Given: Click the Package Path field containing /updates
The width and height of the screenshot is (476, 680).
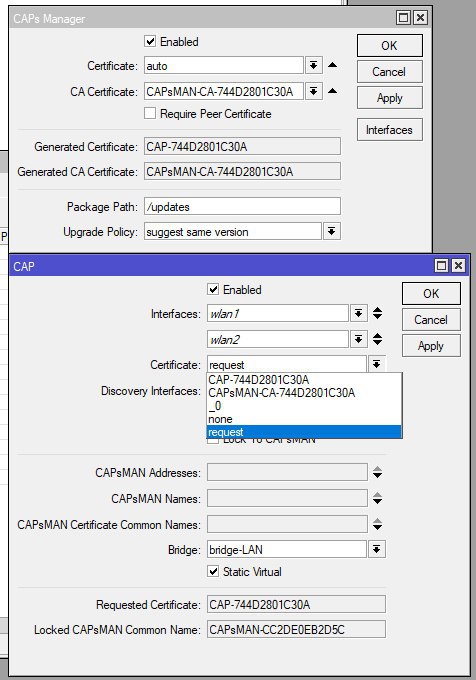Looking at the screenshot, I should pos(242,206).
